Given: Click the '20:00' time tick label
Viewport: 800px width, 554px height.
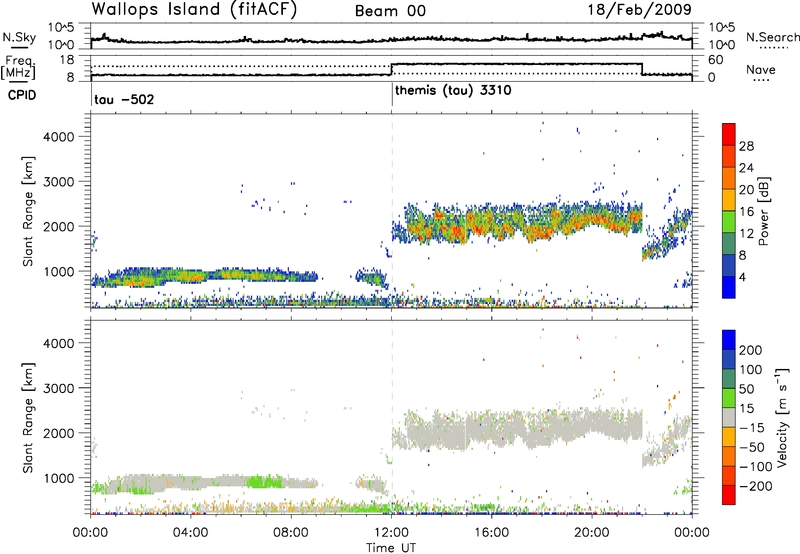Looking at the screenshot, I should [x=592, y=533].
